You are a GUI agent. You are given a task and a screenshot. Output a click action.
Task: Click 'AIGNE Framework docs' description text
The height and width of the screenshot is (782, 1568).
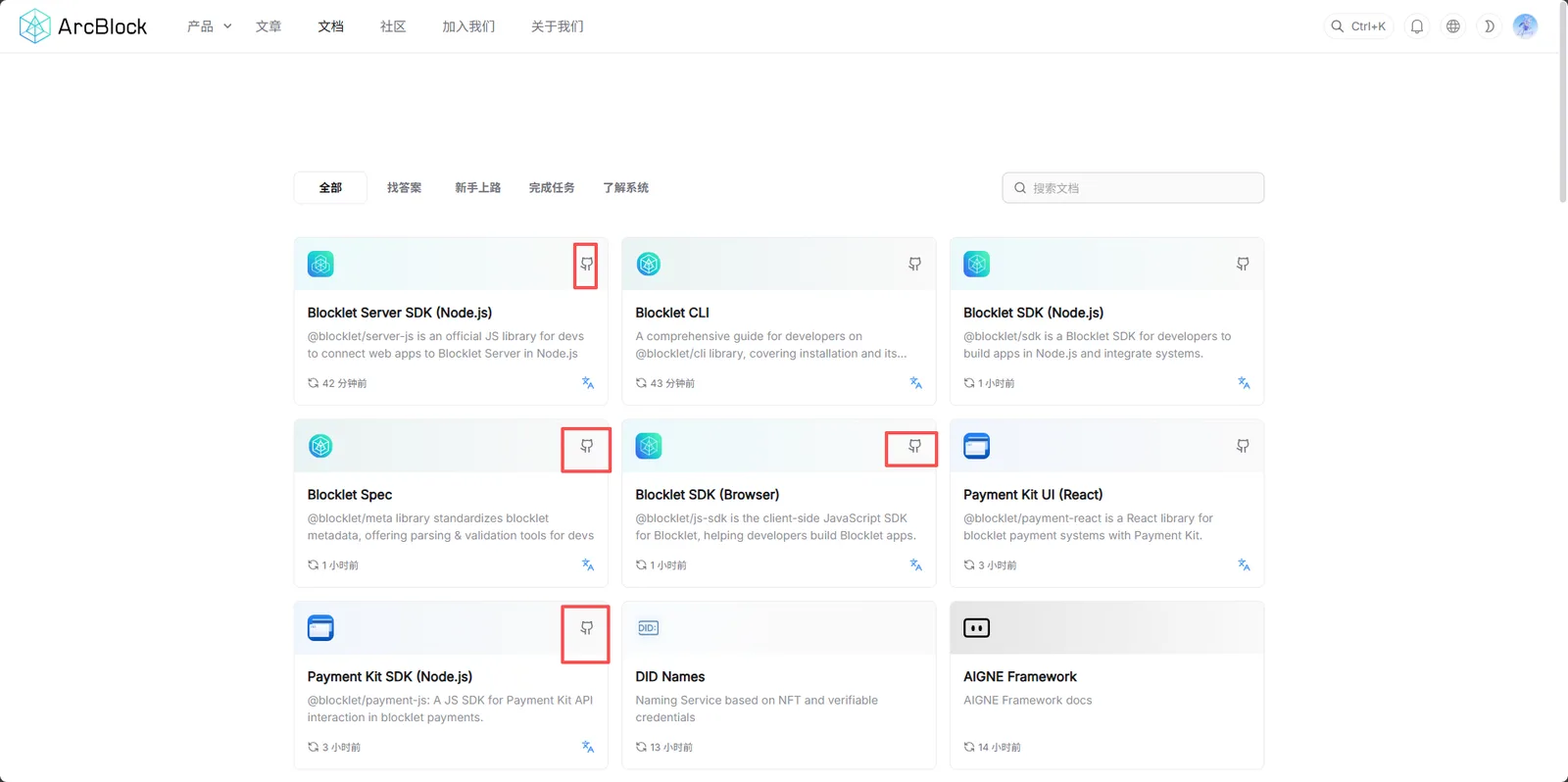pyautogui.click(x=1028, y=701)
